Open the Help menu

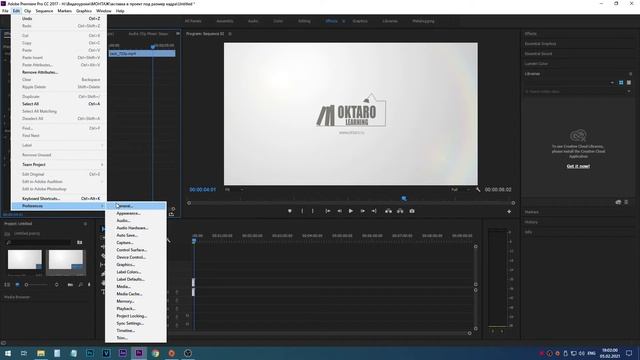(120, 11)
